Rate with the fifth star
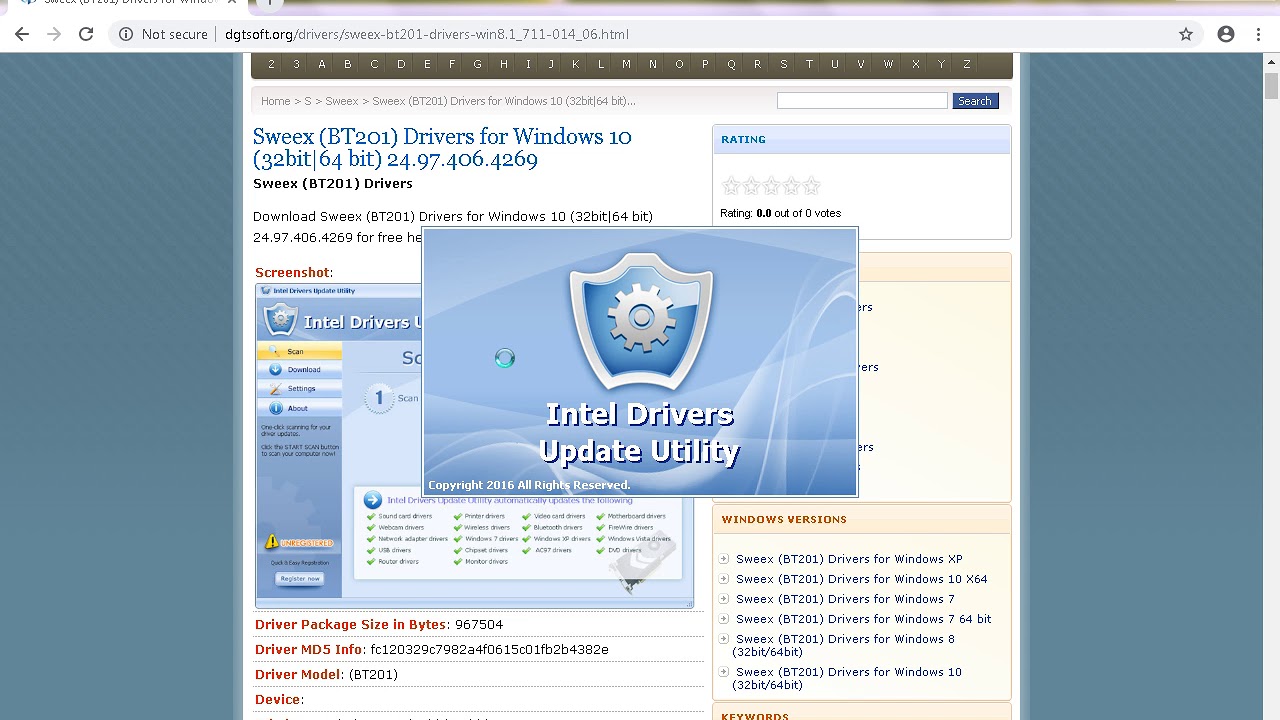This screenshot has width=1280, height=720. point(811,185)
